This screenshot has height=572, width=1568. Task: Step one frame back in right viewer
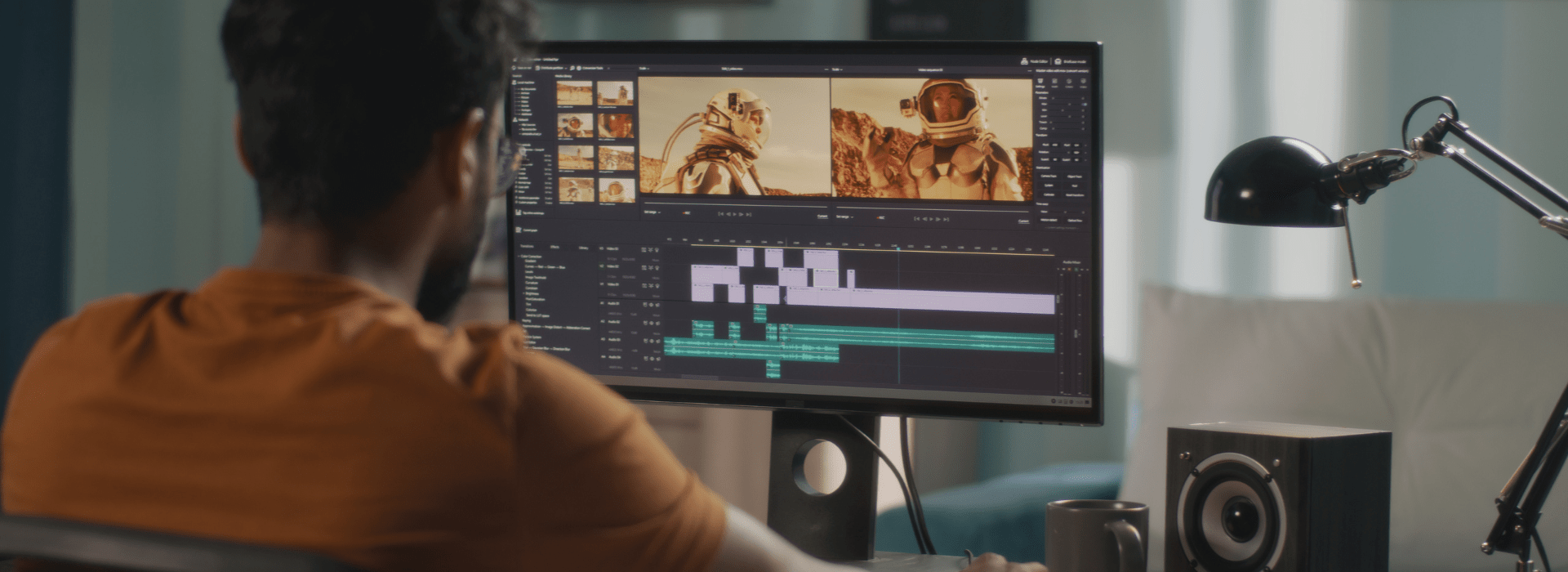924,219
